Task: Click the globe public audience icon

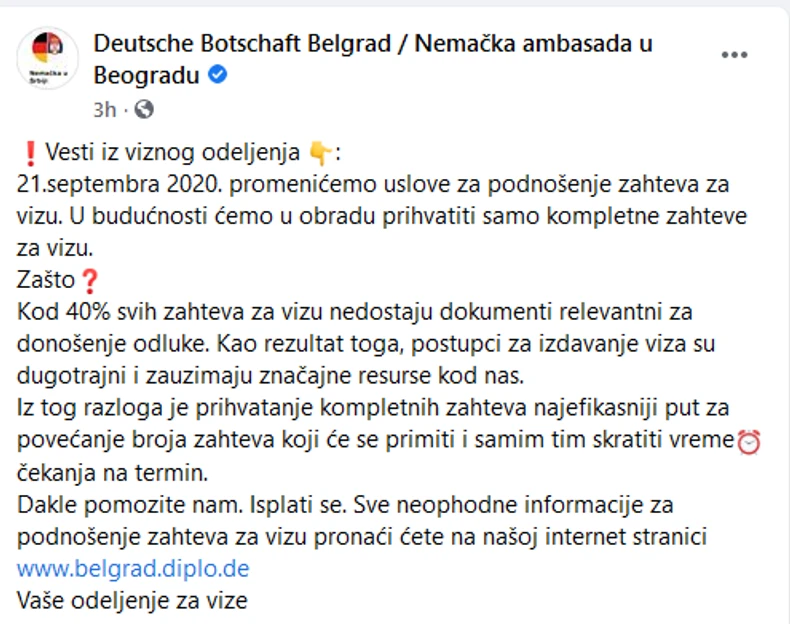Action: [x=144, y=108]
